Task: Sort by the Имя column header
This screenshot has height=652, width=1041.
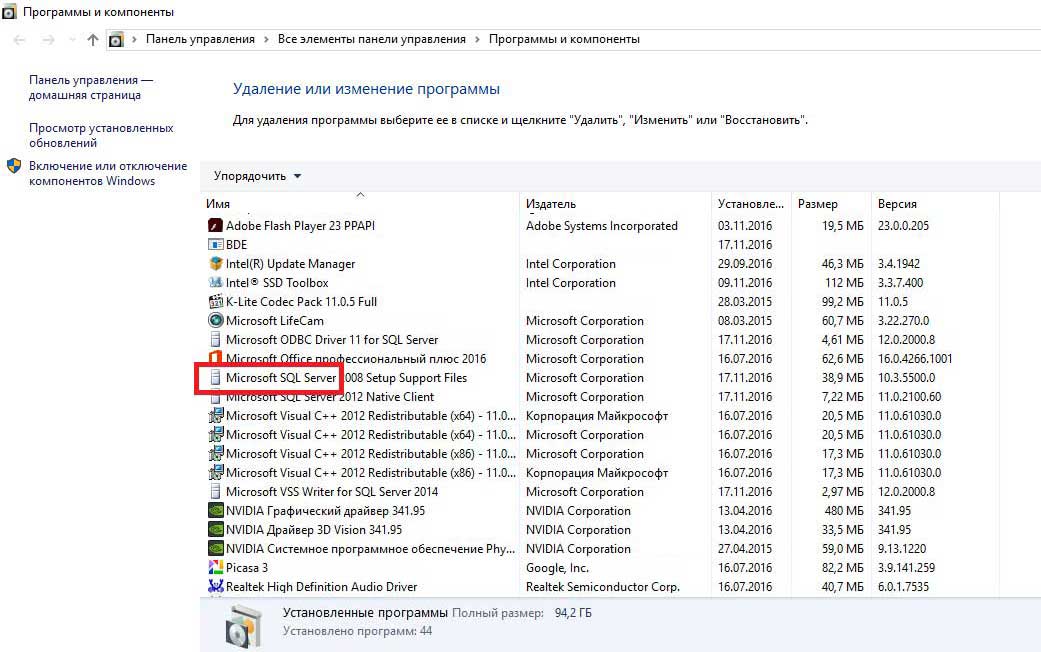Action: pos(360,204)
